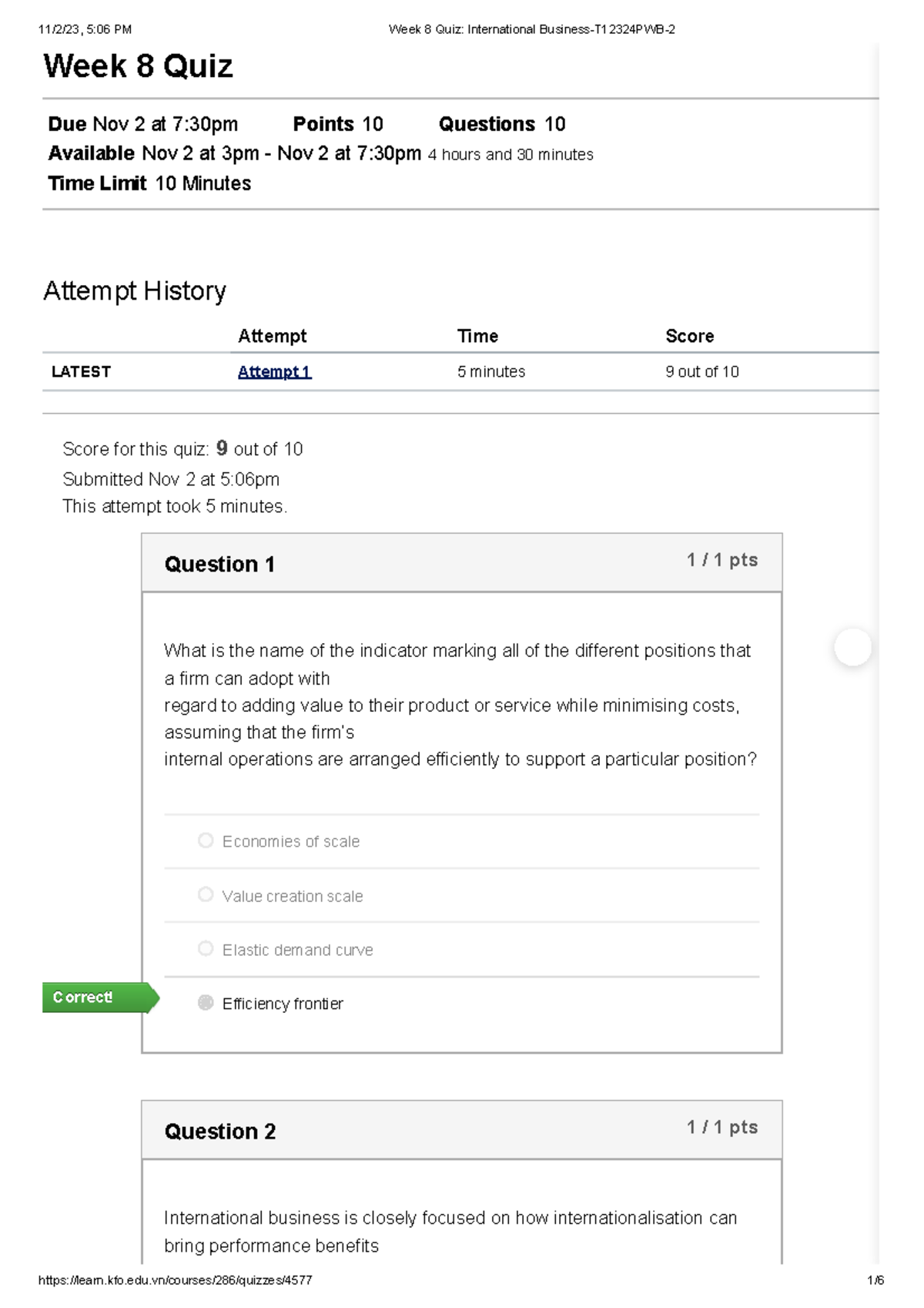Click the Question 1 points indicator
Viewport: 924px width, 1308px height.
722,560
